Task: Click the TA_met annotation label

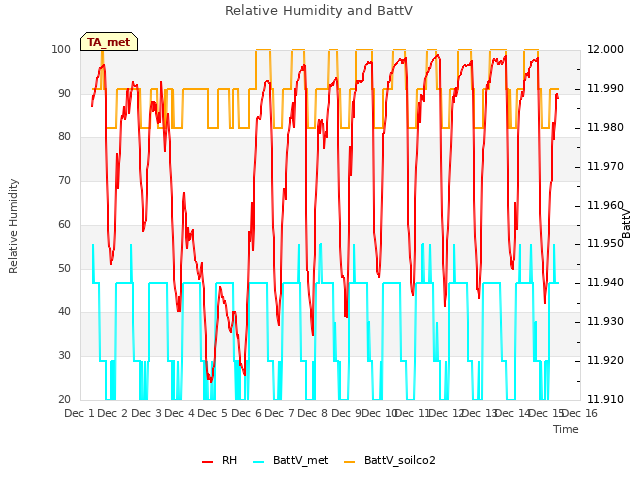Action: pos(109,42)
